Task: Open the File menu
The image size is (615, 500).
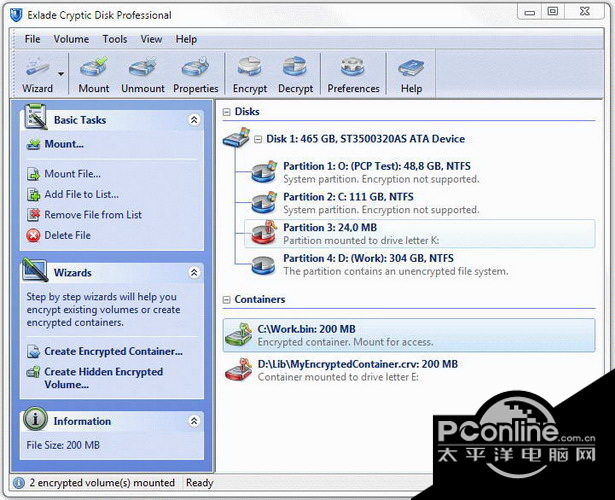Action: [32, 39]
